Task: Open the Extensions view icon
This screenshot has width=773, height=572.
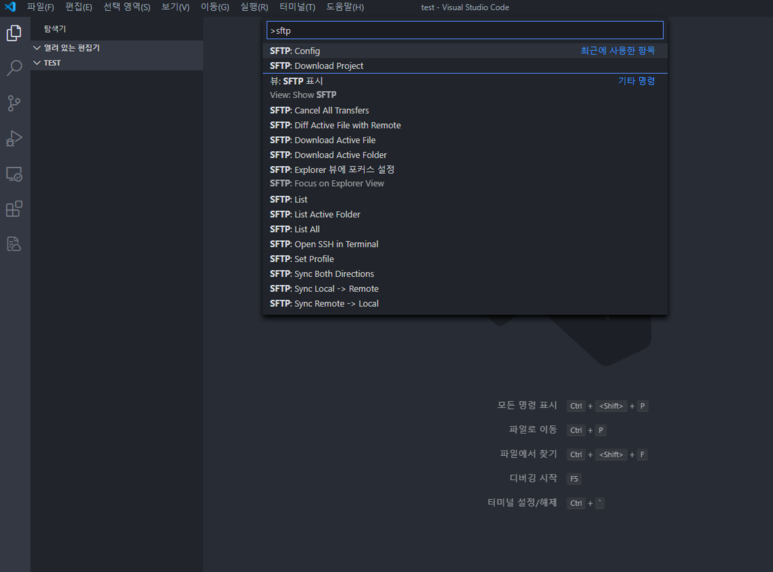Action: point(14,209)
